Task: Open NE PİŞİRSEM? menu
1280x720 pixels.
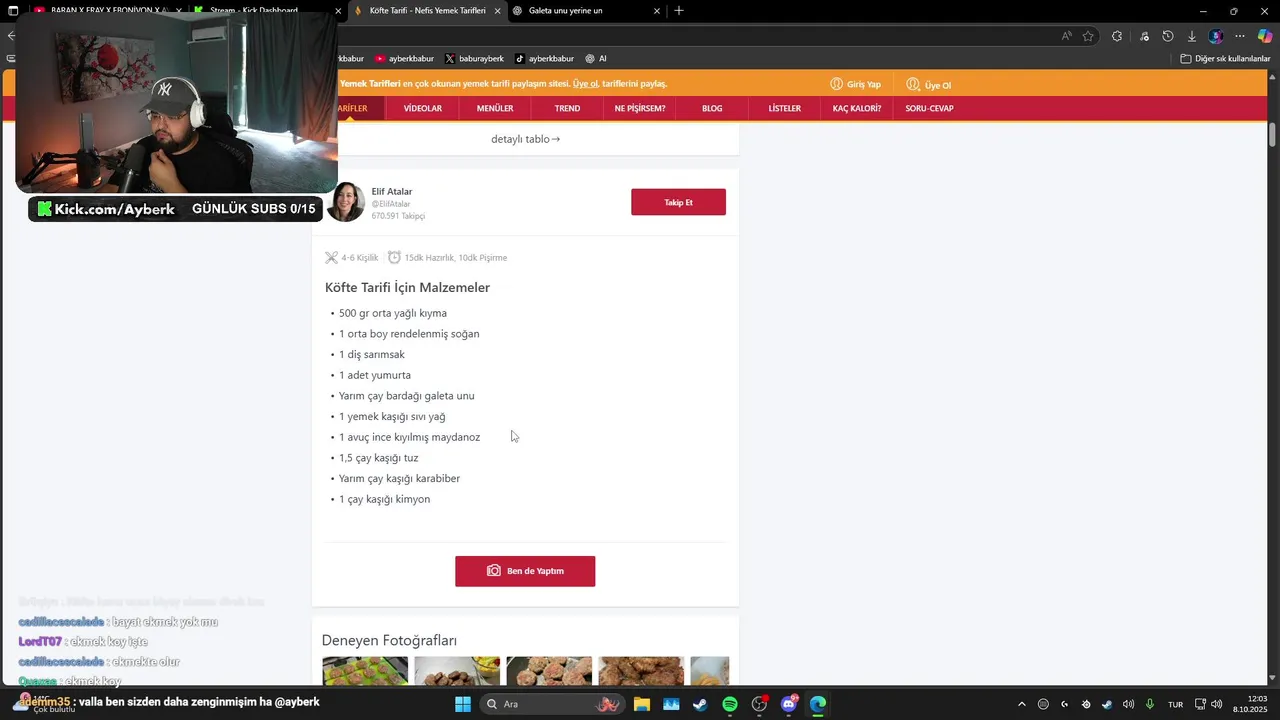Action: coord(640,108)
